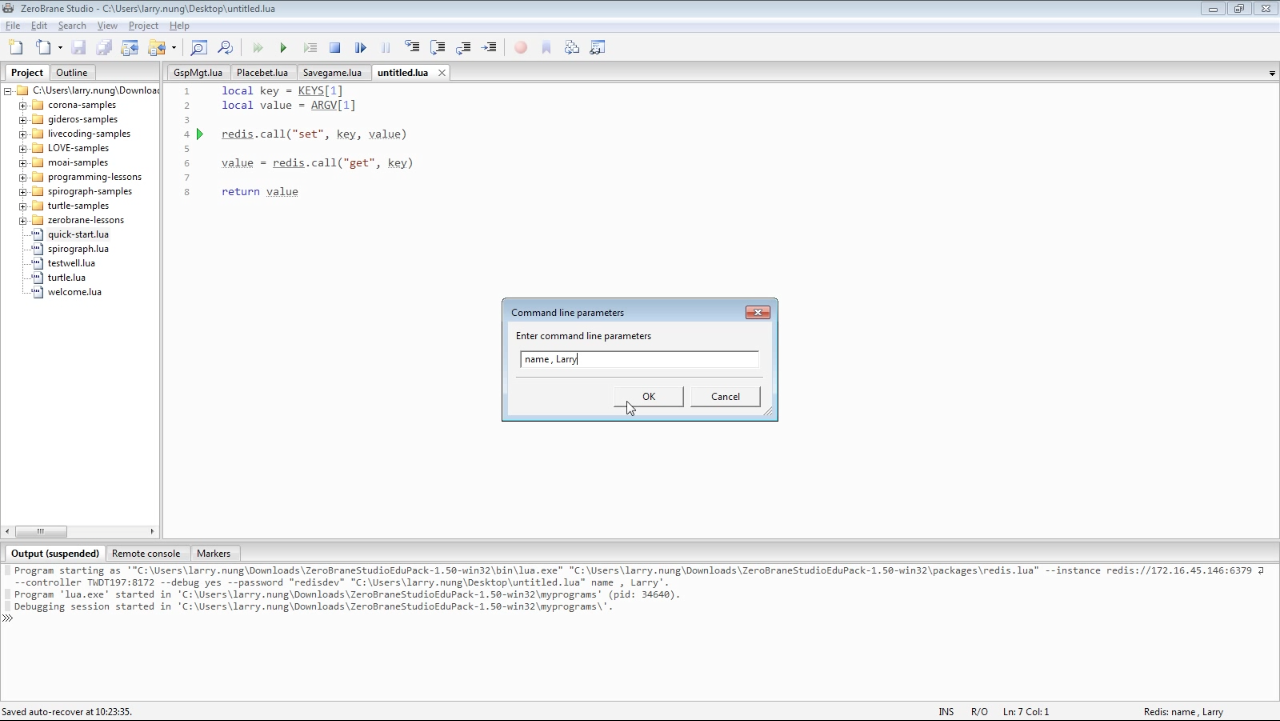Click the set project directory from file icon
The image size is (1280, 721).
click(130, 47)
